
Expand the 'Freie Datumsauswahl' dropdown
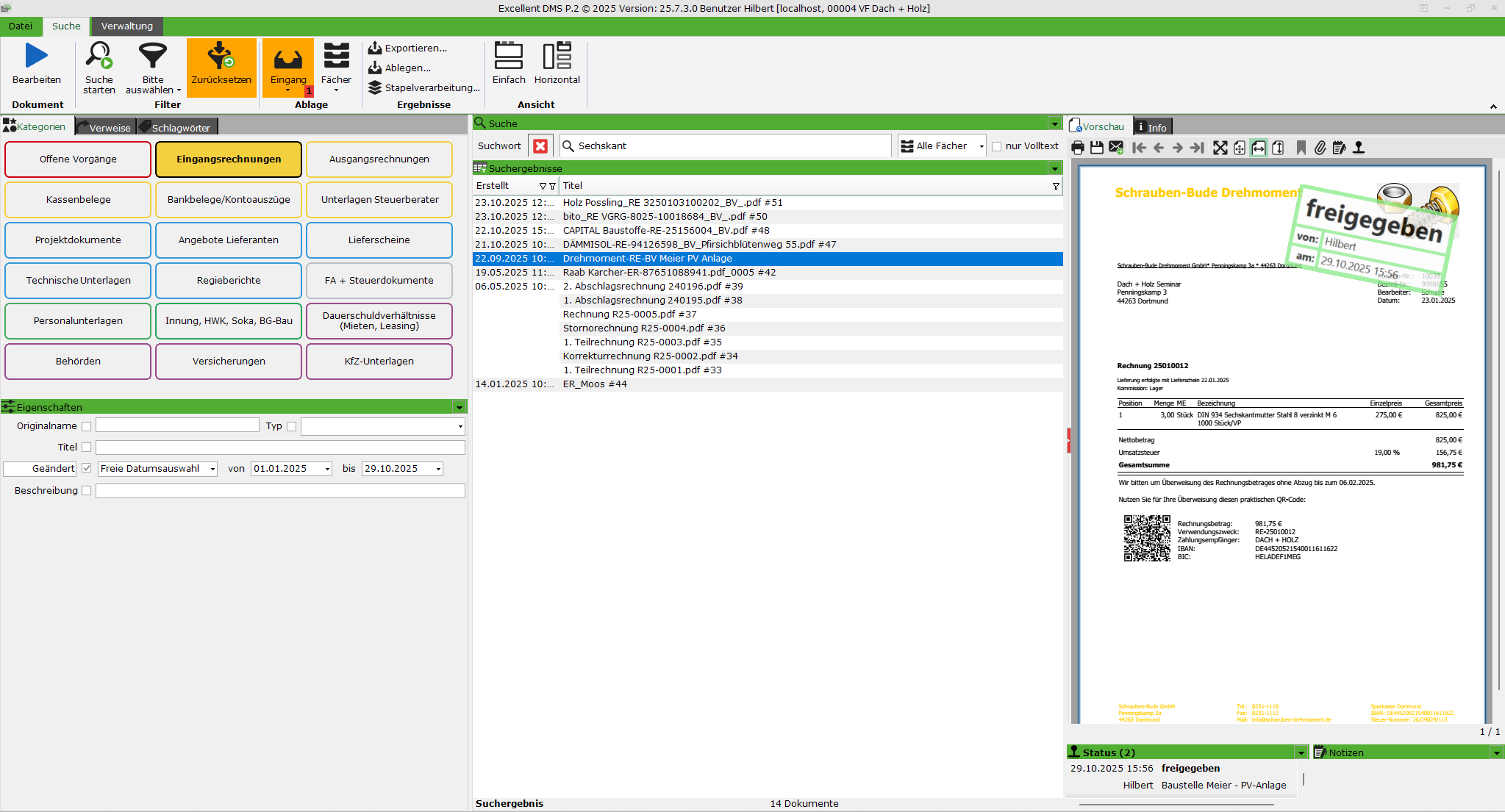(212, 469)
